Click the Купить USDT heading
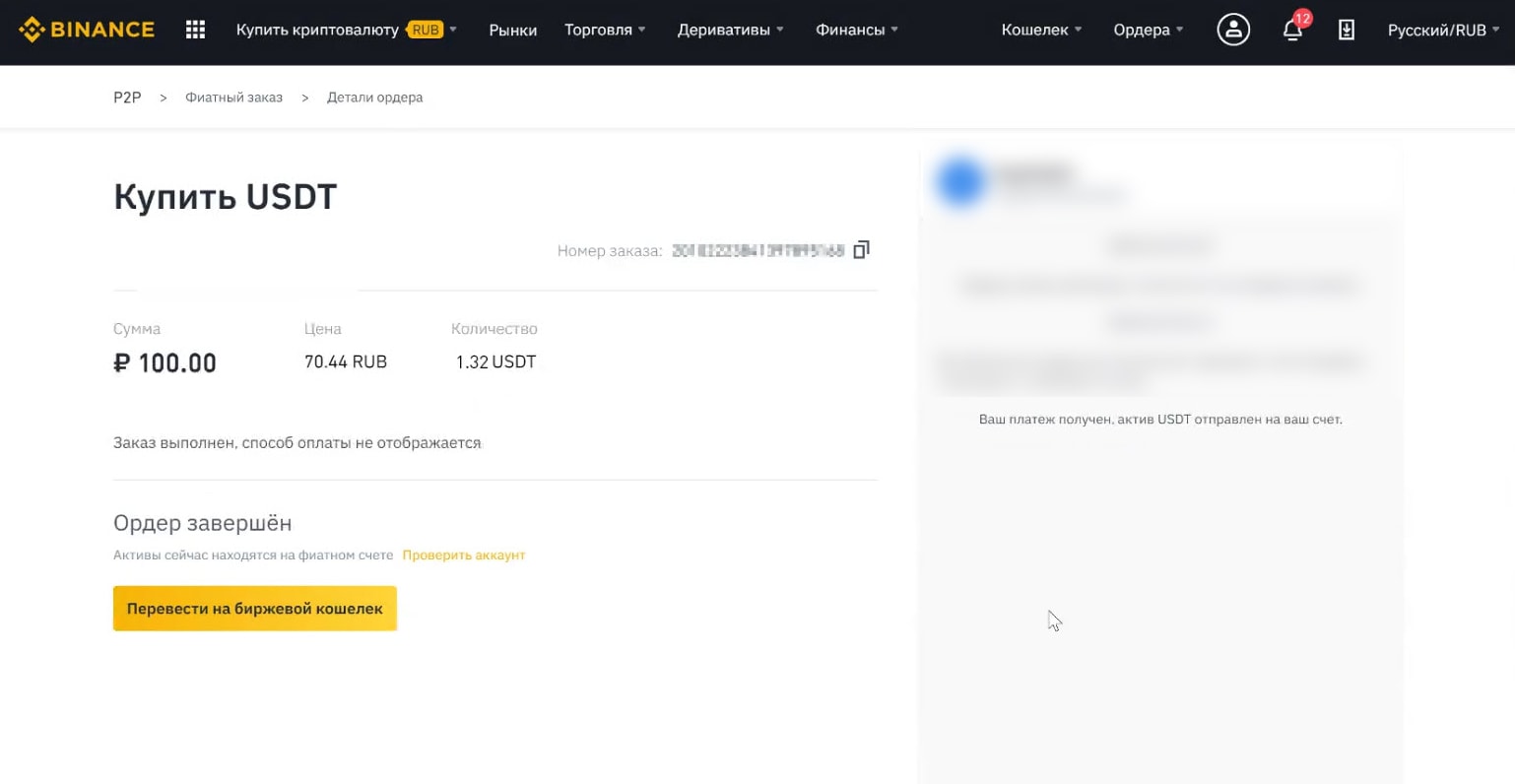 [x=225, y=197]
